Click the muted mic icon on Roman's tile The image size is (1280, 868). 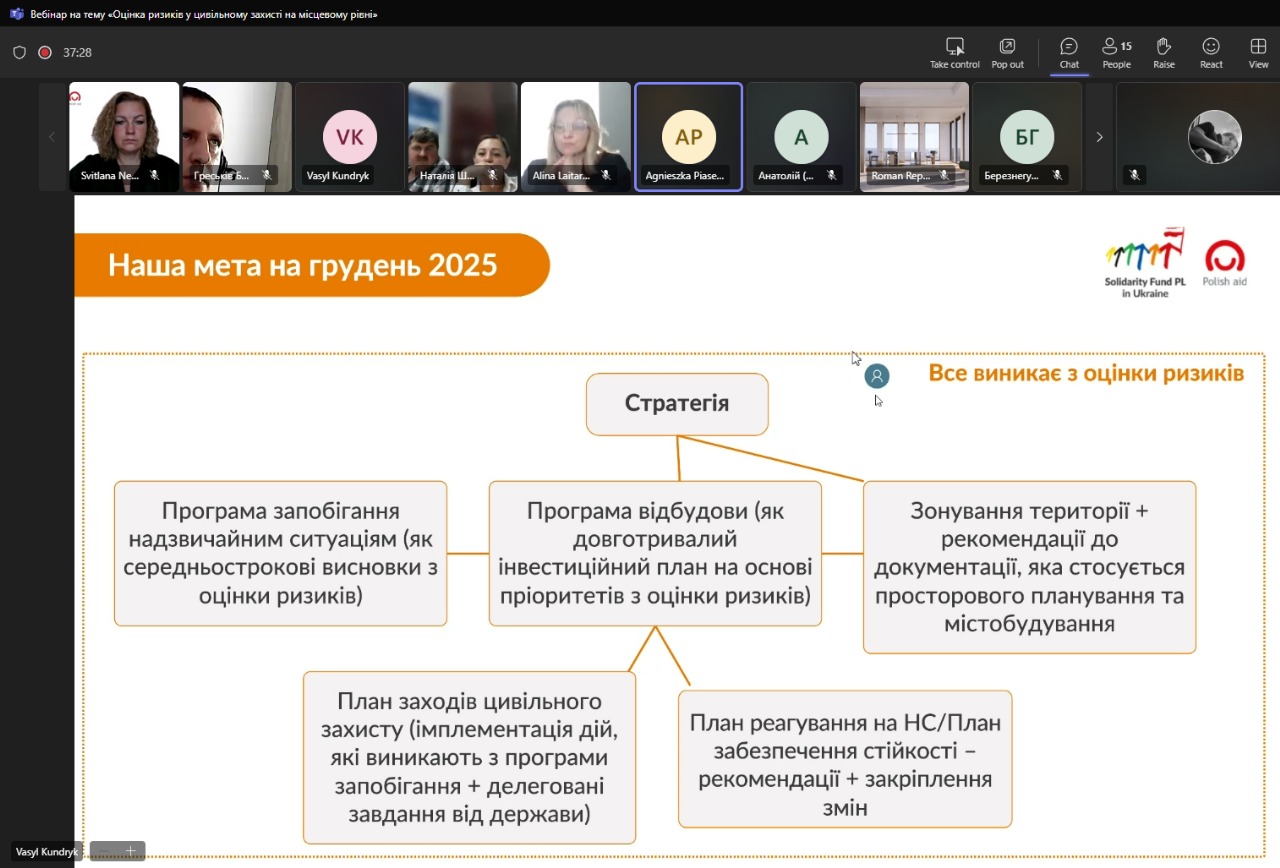944,175
